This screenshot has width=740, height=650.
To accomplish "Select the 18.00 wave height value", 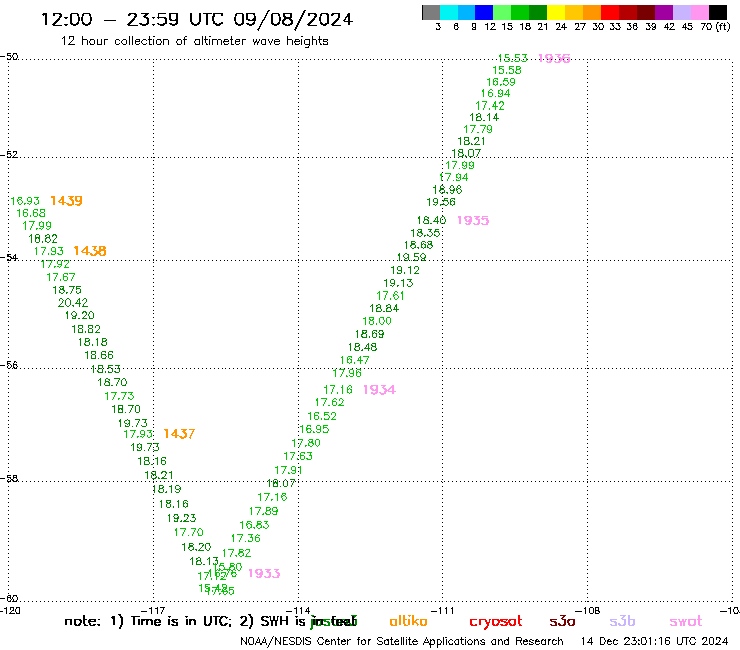I will pyautogui.click(x=377, y=321).
